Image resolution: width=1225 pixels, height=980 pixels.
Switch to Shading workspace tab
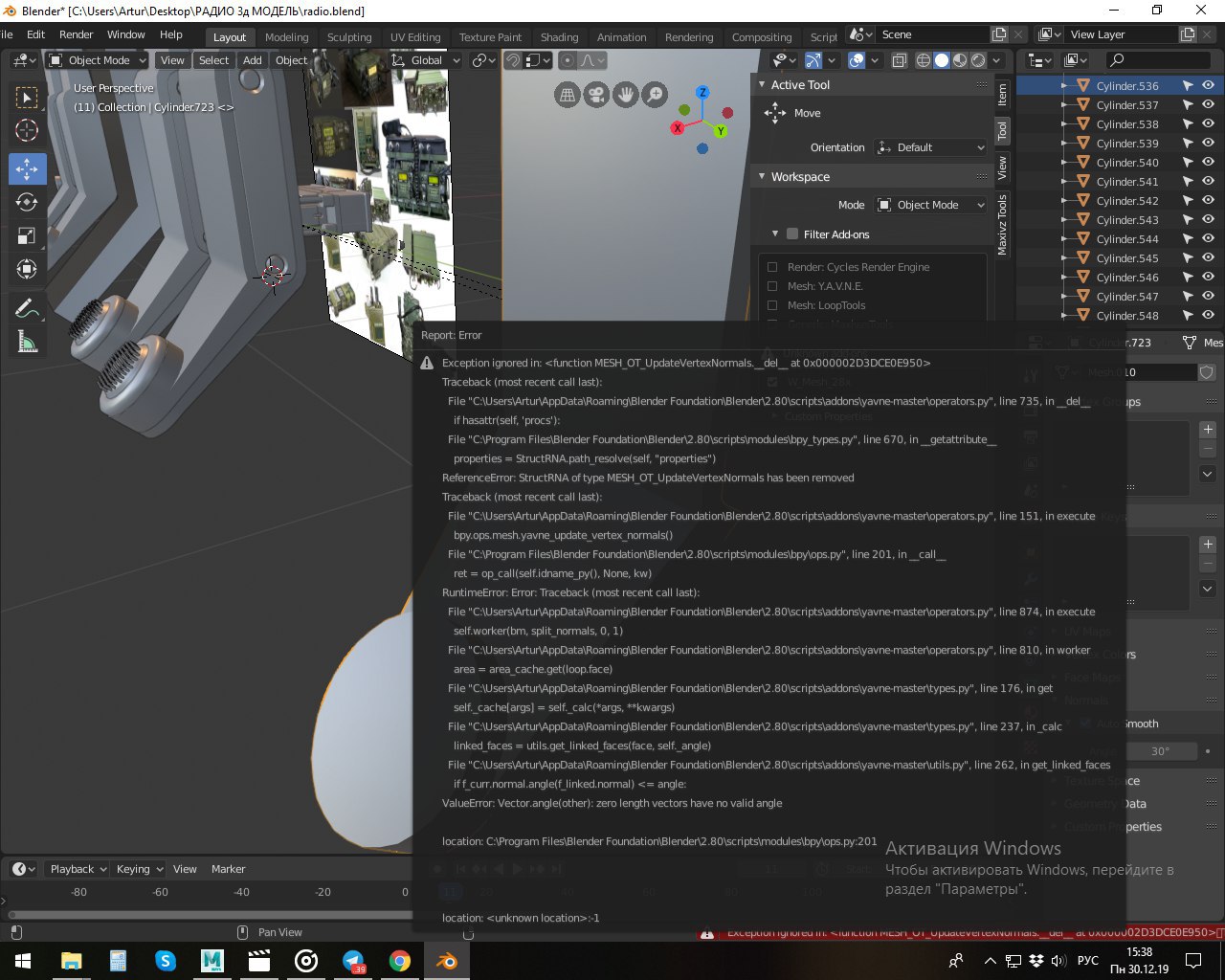[559, 37]
